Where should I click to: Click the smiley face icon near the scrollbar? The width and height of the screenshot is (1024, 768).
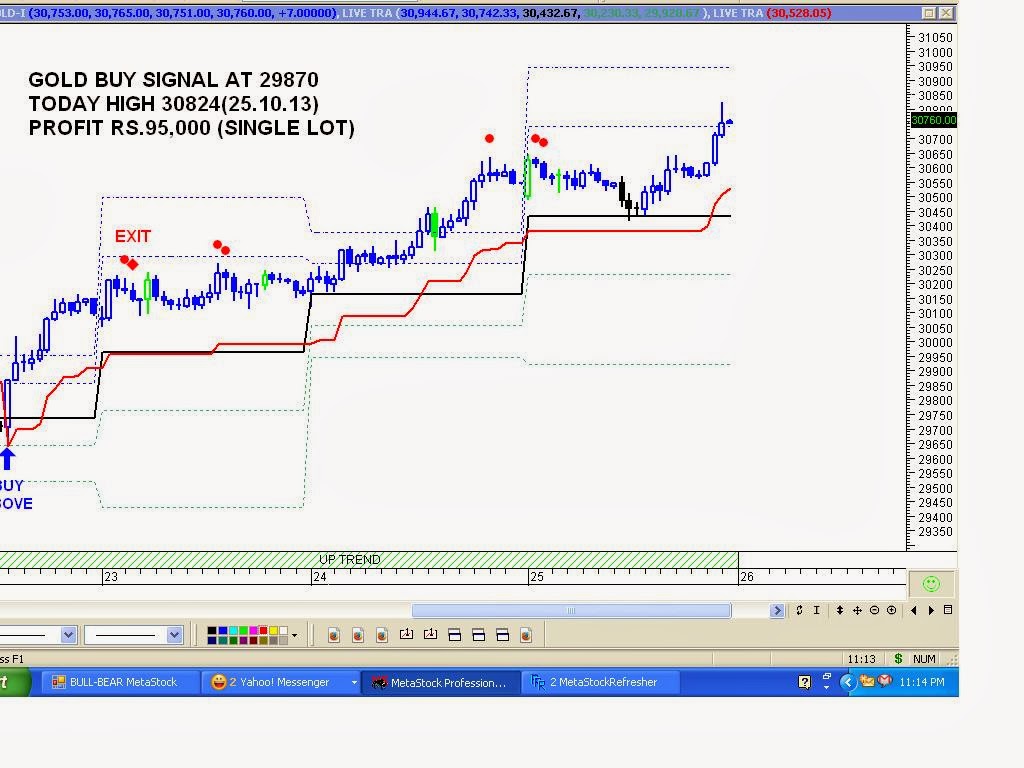pos(931,583)
